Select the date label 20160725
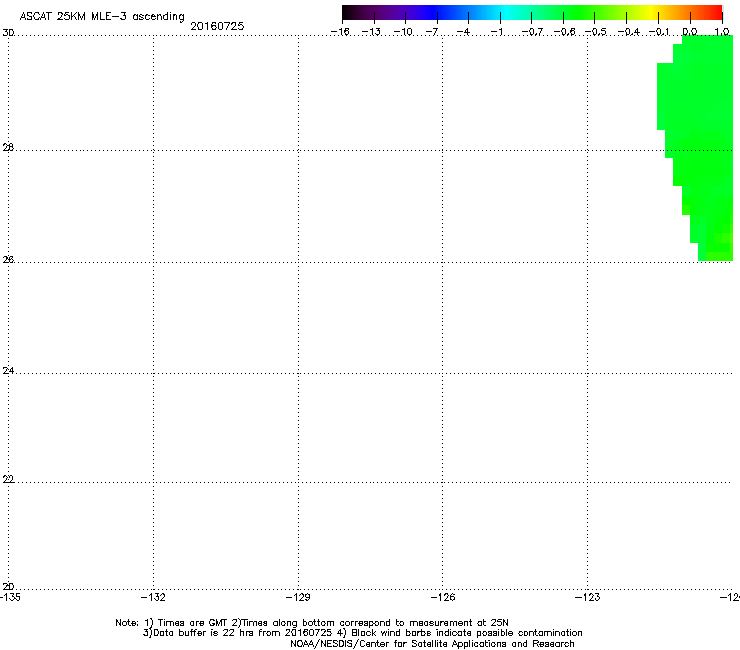 click(x=217, y=26)
